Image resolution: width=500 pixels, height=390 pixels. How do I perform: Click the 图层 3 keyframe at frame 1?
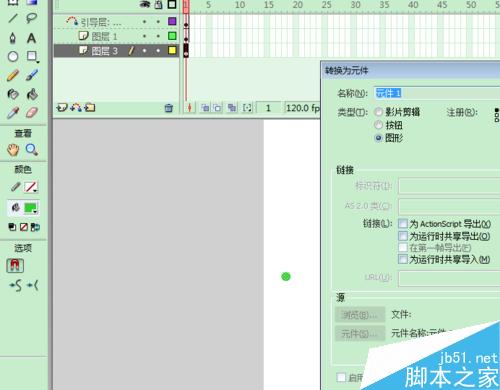point(186,51)
